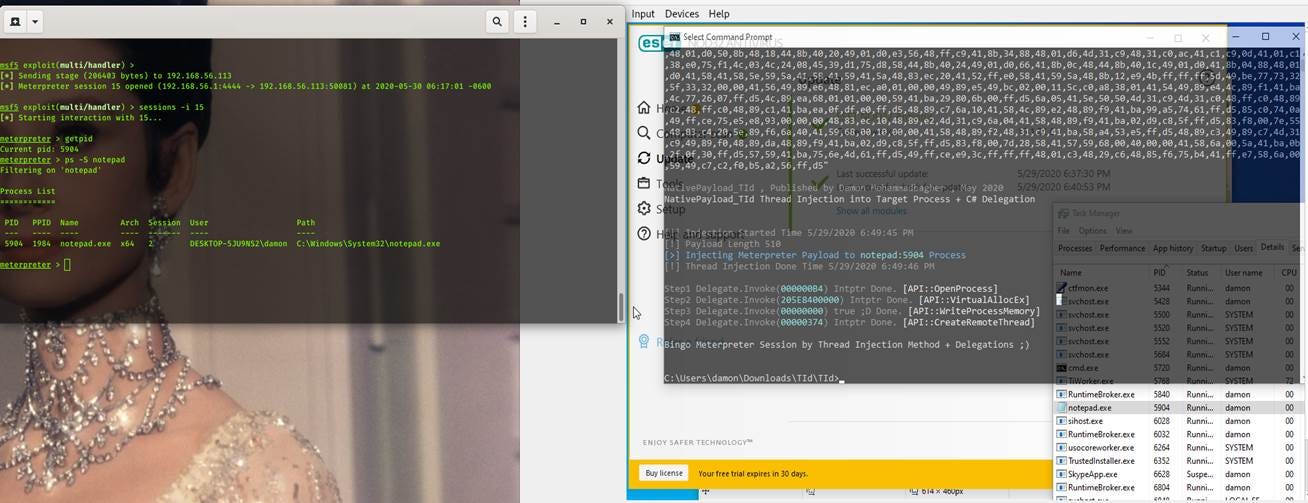Select RuntimeBroker.exe row with PID 6032
This screenshot has height=503, width=1308.
[x=1180, y=435]
